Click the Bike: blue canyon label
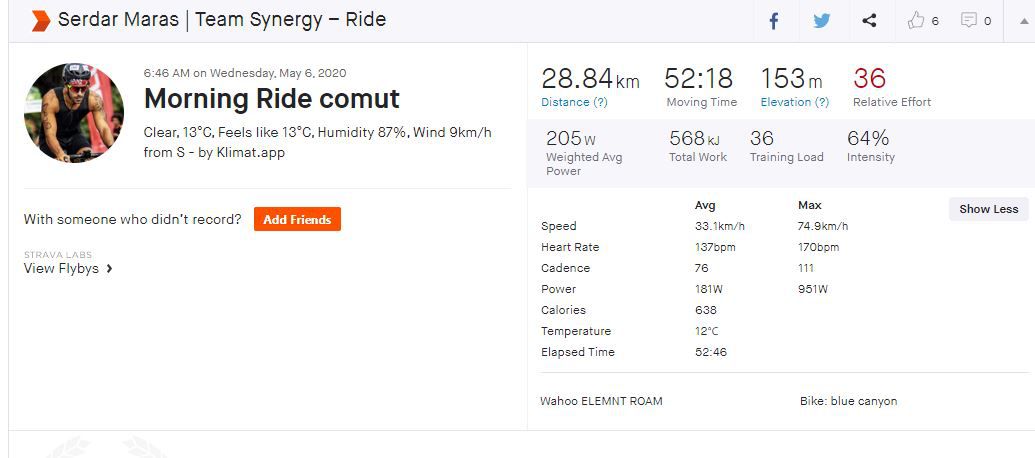 (848, 401)
